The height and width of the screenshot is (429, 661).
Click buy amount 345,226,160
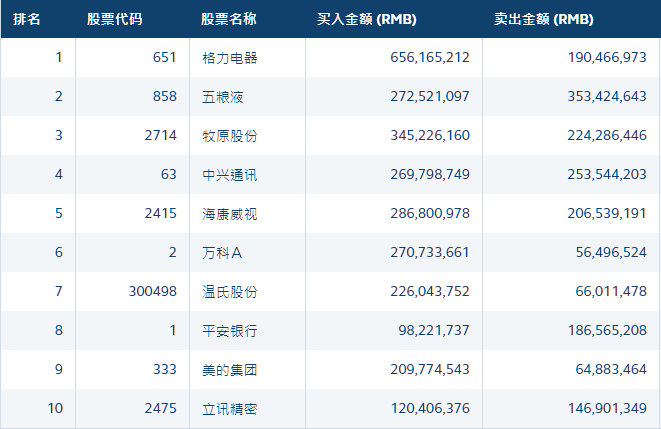point(430,135)
